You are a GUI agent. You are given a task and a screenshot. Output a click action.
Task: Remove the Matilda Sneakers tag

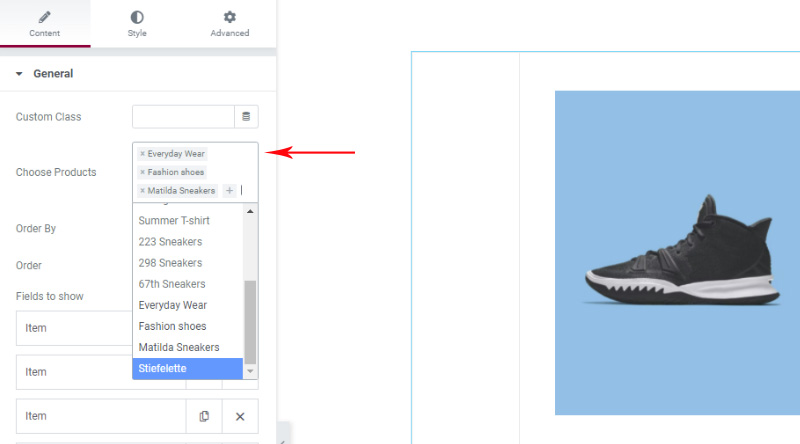(142, 190)
